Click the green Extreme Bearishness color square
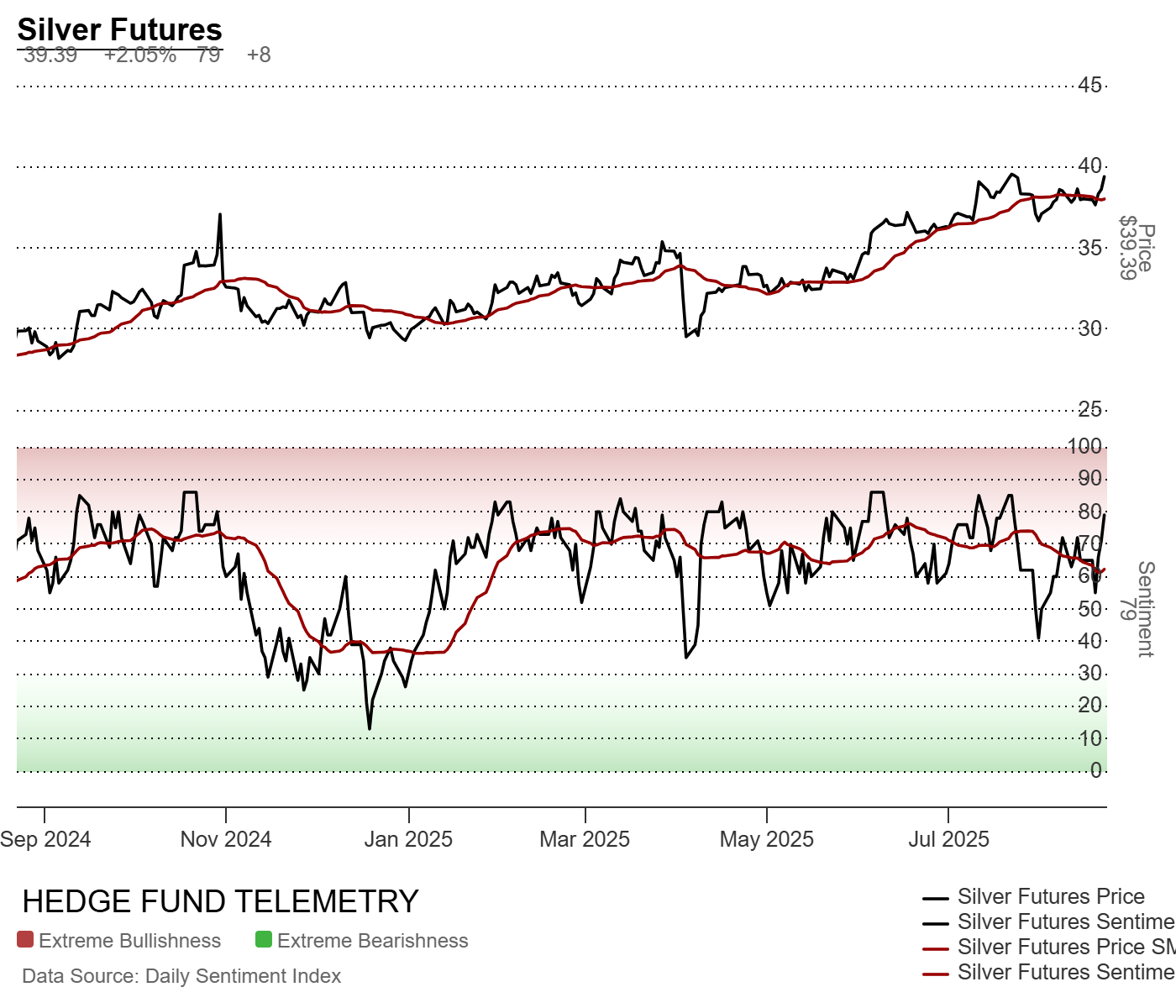 tap(264, 940)
